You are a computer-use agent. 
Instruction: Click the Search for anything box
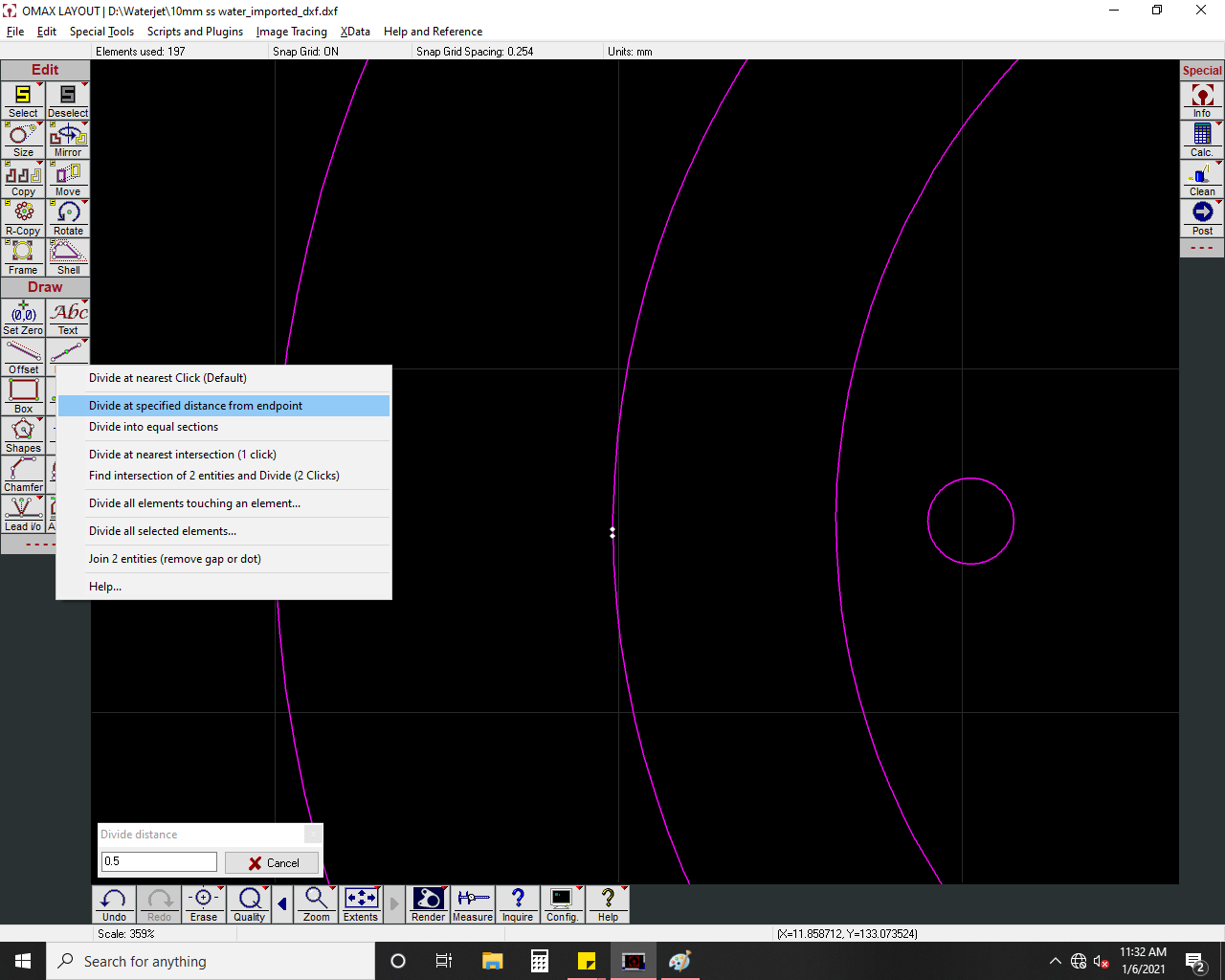pyautogui.click(x=211, y=961)
